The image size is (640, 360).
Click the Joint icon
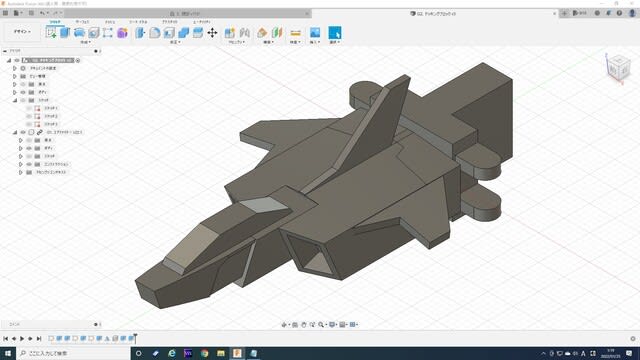244,33
